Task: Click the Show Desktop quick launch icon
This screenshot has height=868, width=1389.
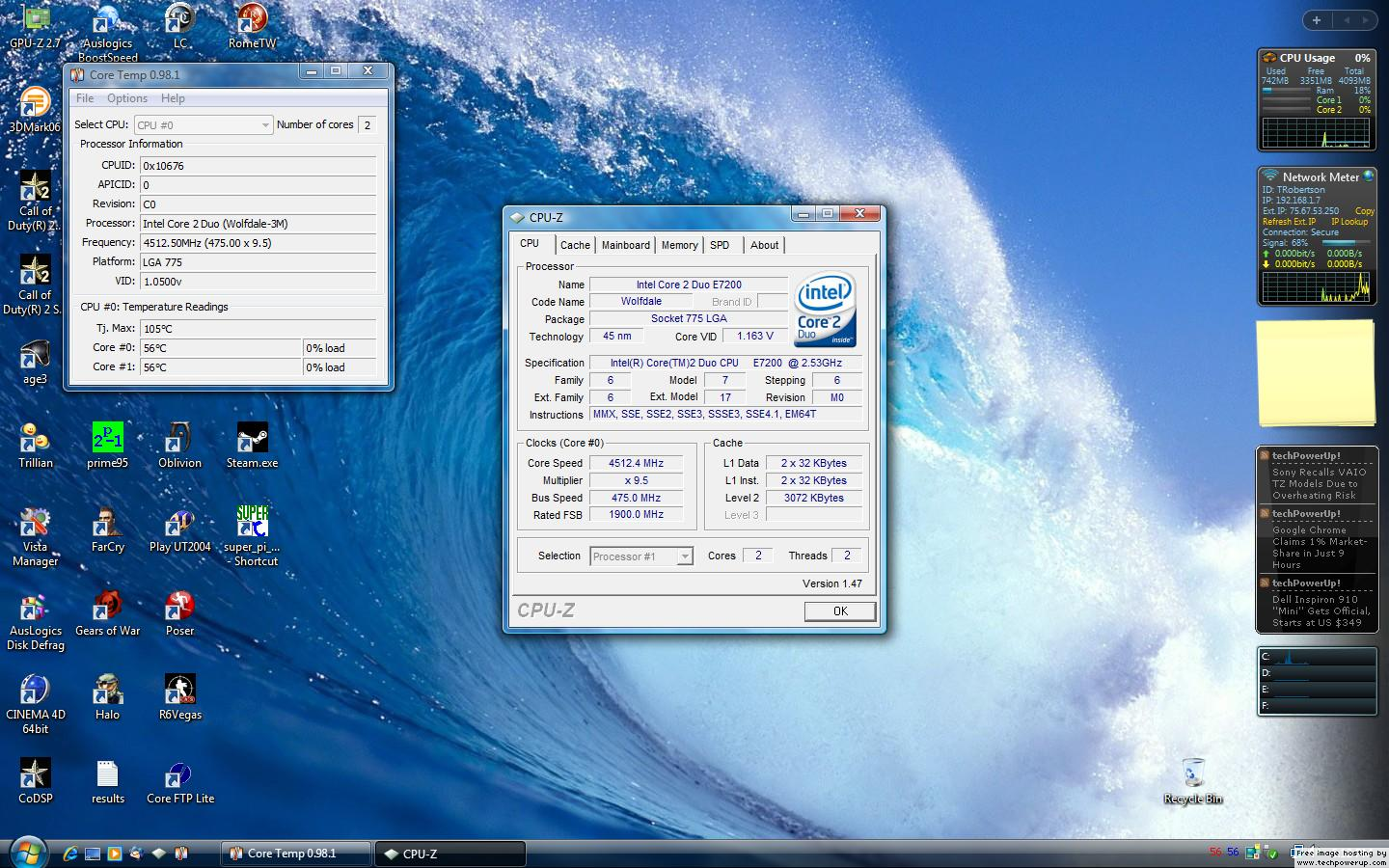Action: tap(93, 854)
